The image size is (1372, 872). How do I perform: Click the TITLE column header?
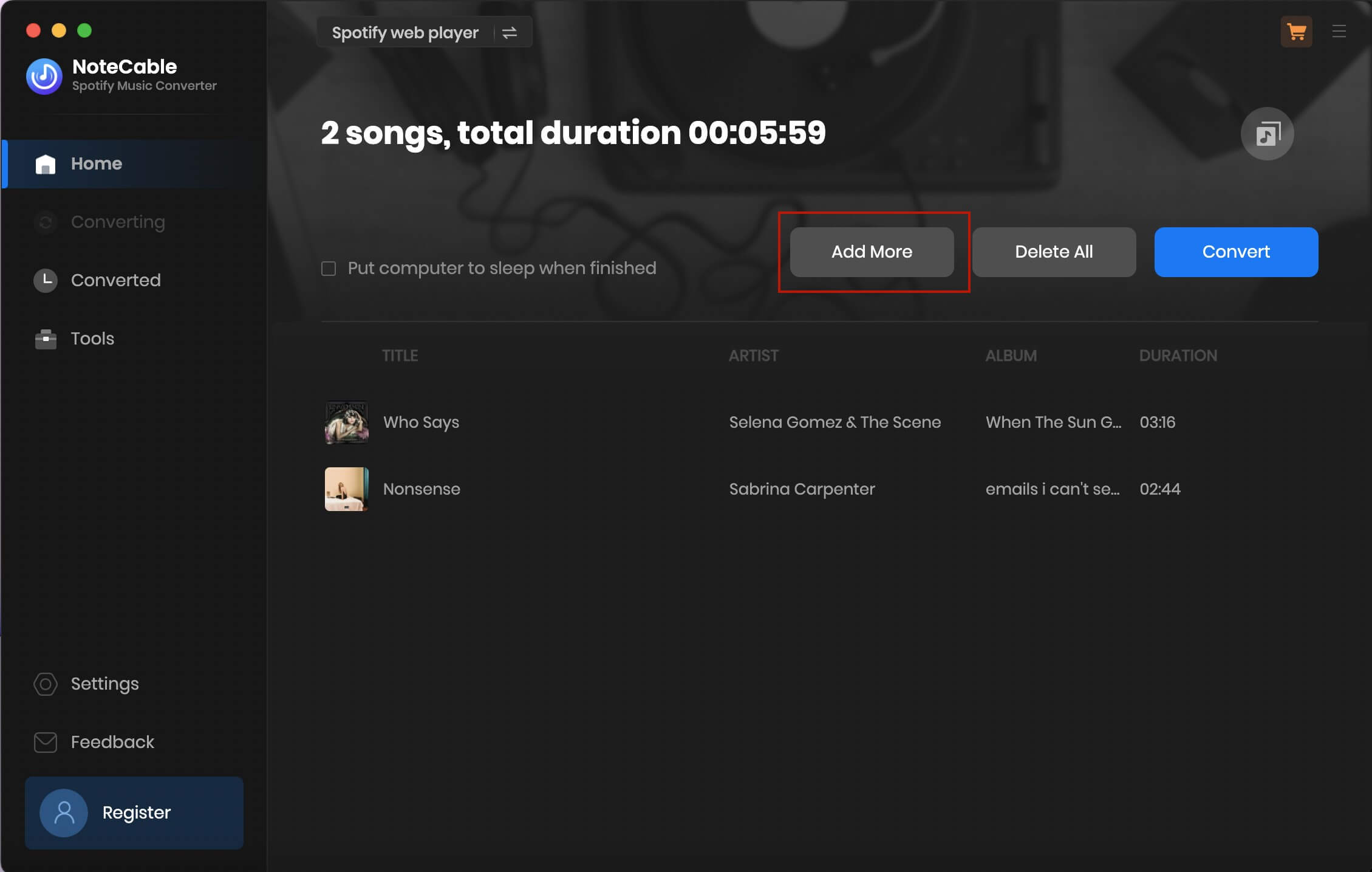click(400, 355)
